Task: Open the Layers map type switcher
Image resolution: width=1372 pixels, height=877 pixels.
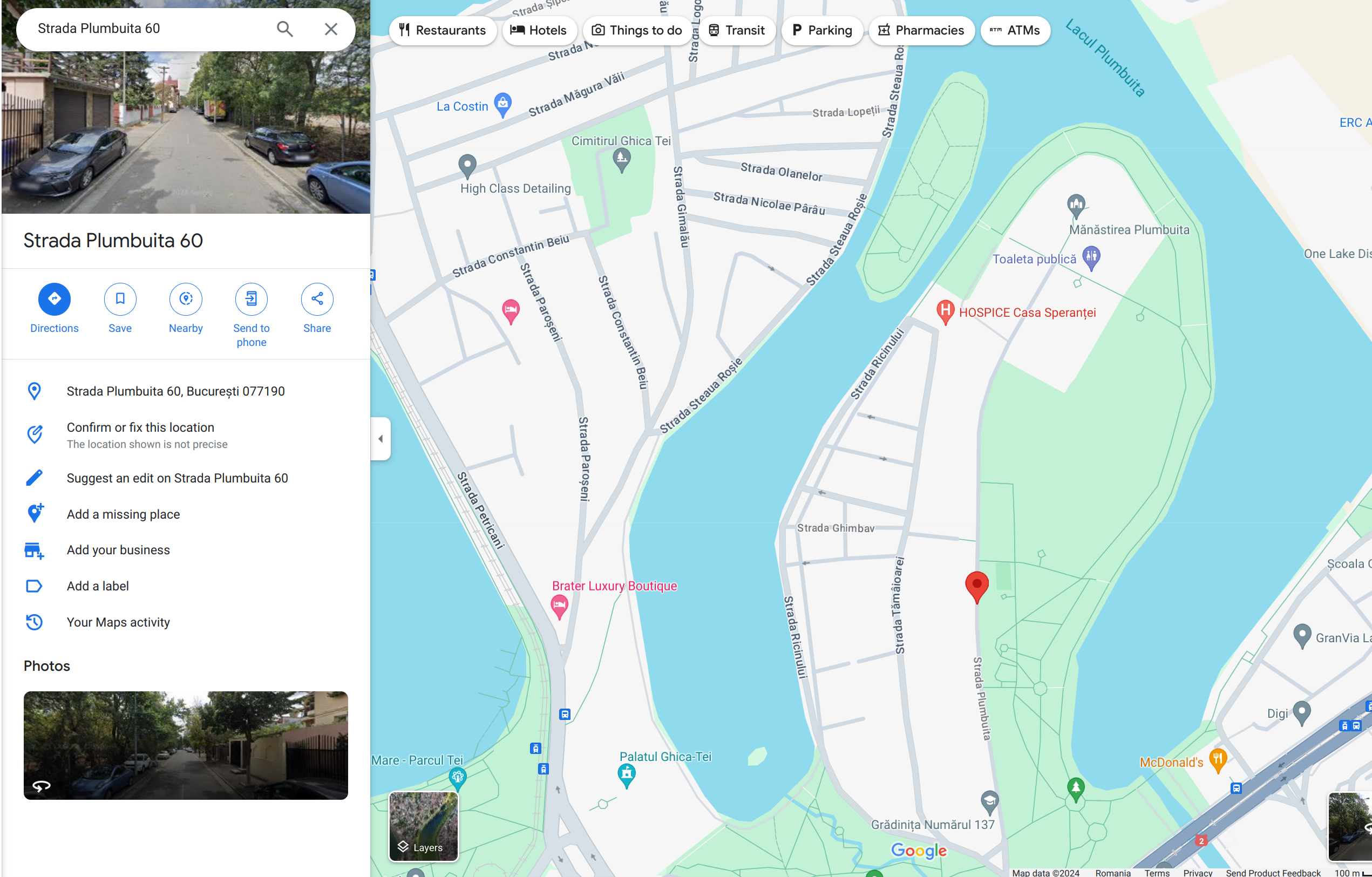Action: click(x=423, y=826)
